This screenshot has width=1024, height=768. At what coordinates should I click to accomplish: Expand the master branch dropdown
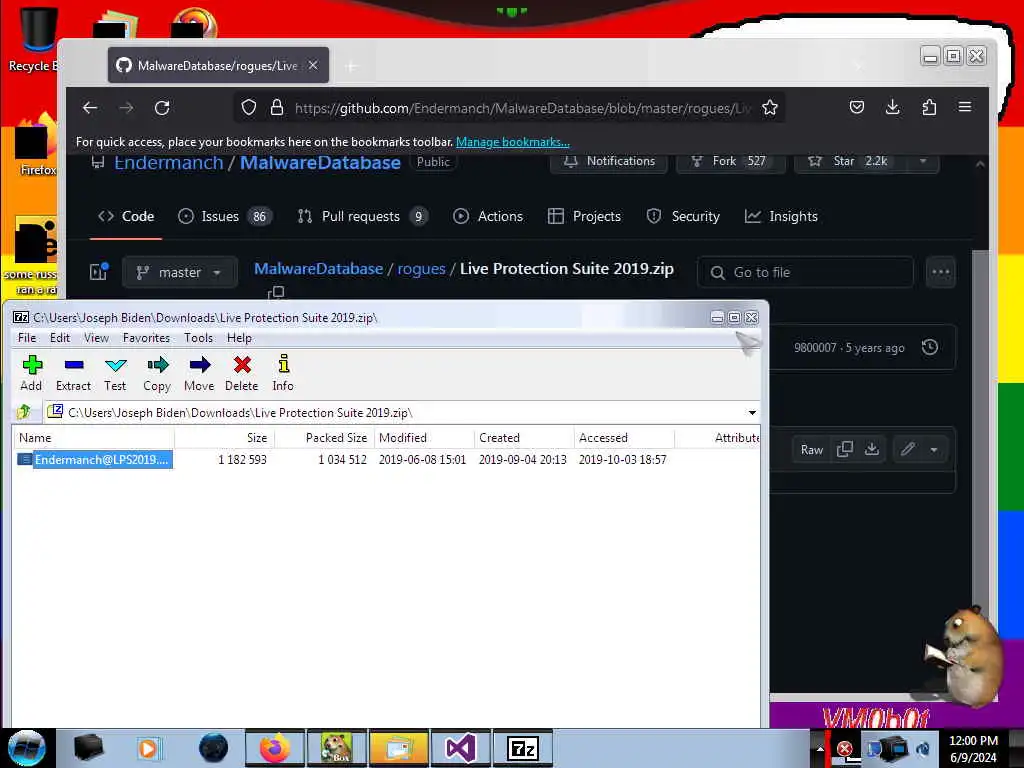[x=180, y=272]
